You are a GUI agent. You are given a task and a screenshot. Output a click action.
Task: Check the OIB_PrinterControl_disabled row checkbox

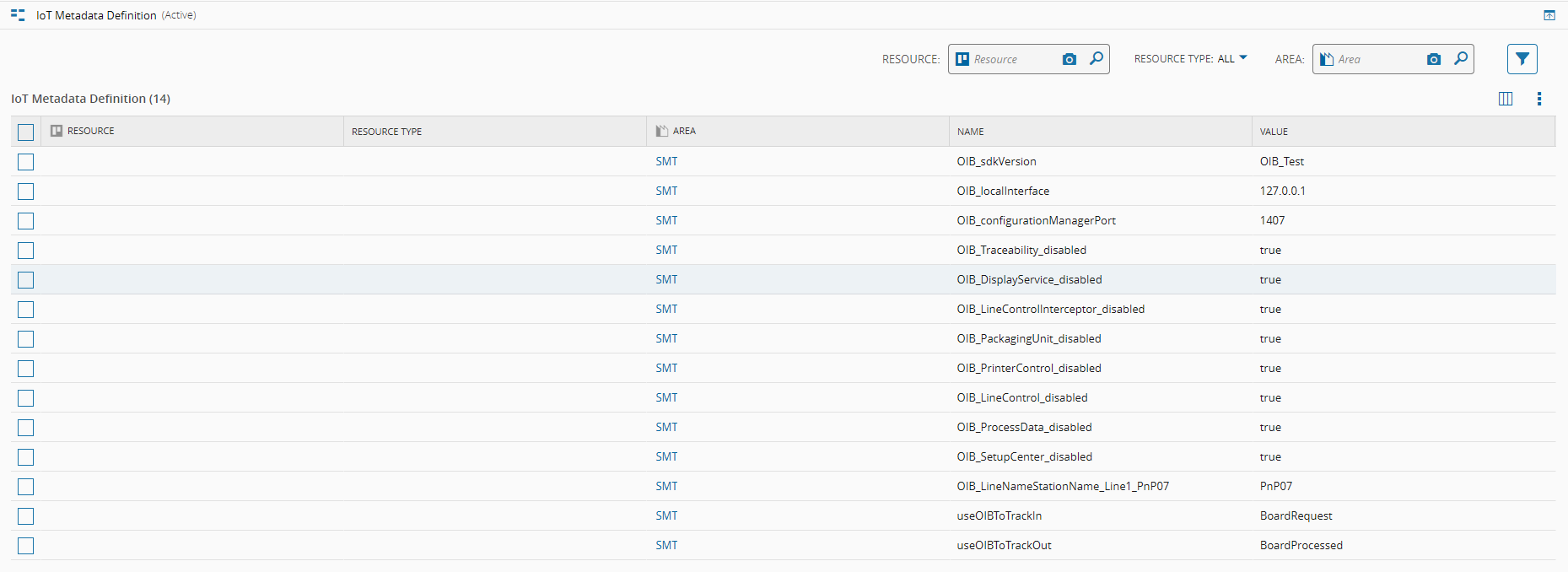(26, 368)
